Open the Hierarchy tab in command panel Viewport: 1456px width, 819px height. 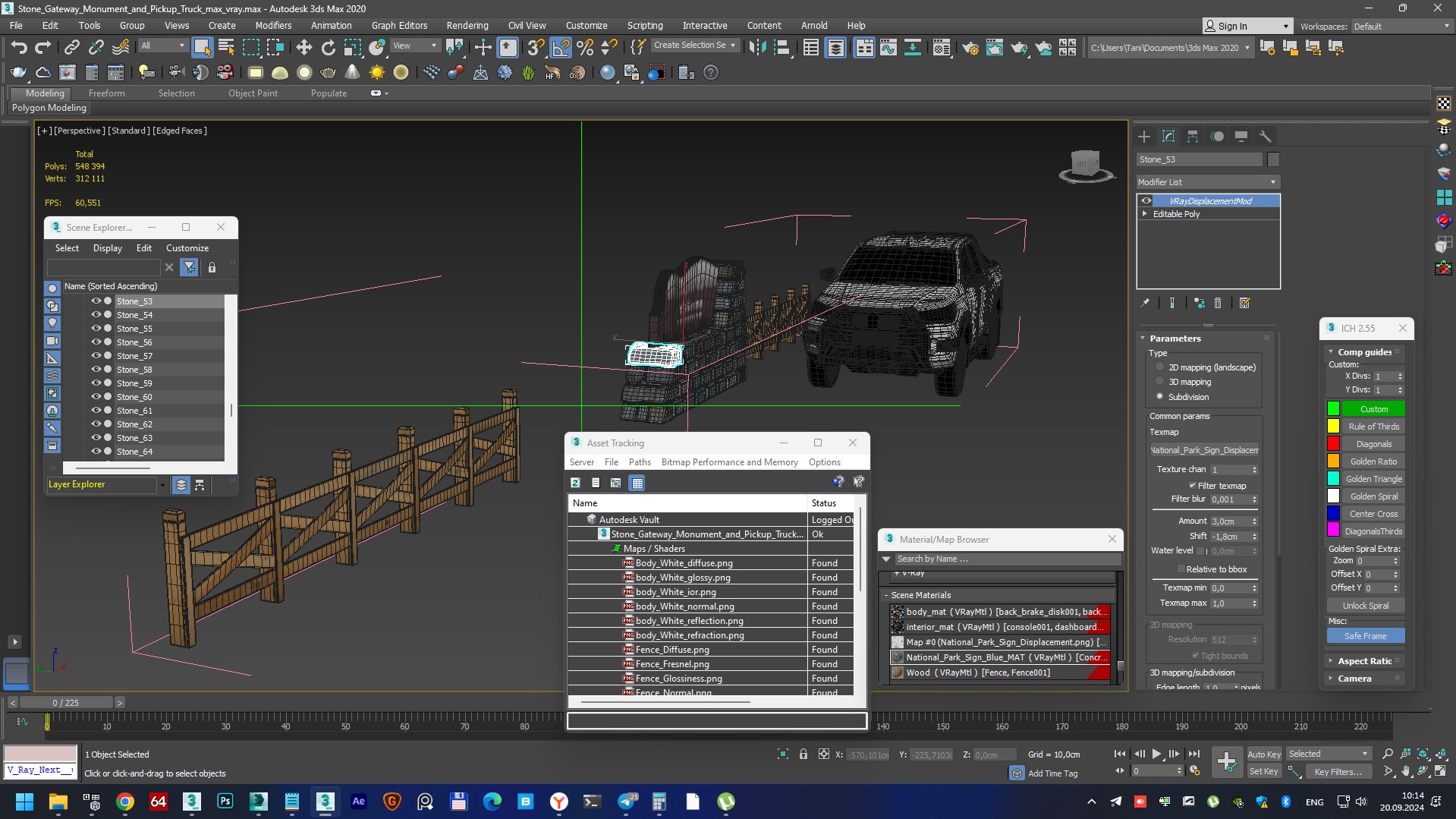[1193, 137]
